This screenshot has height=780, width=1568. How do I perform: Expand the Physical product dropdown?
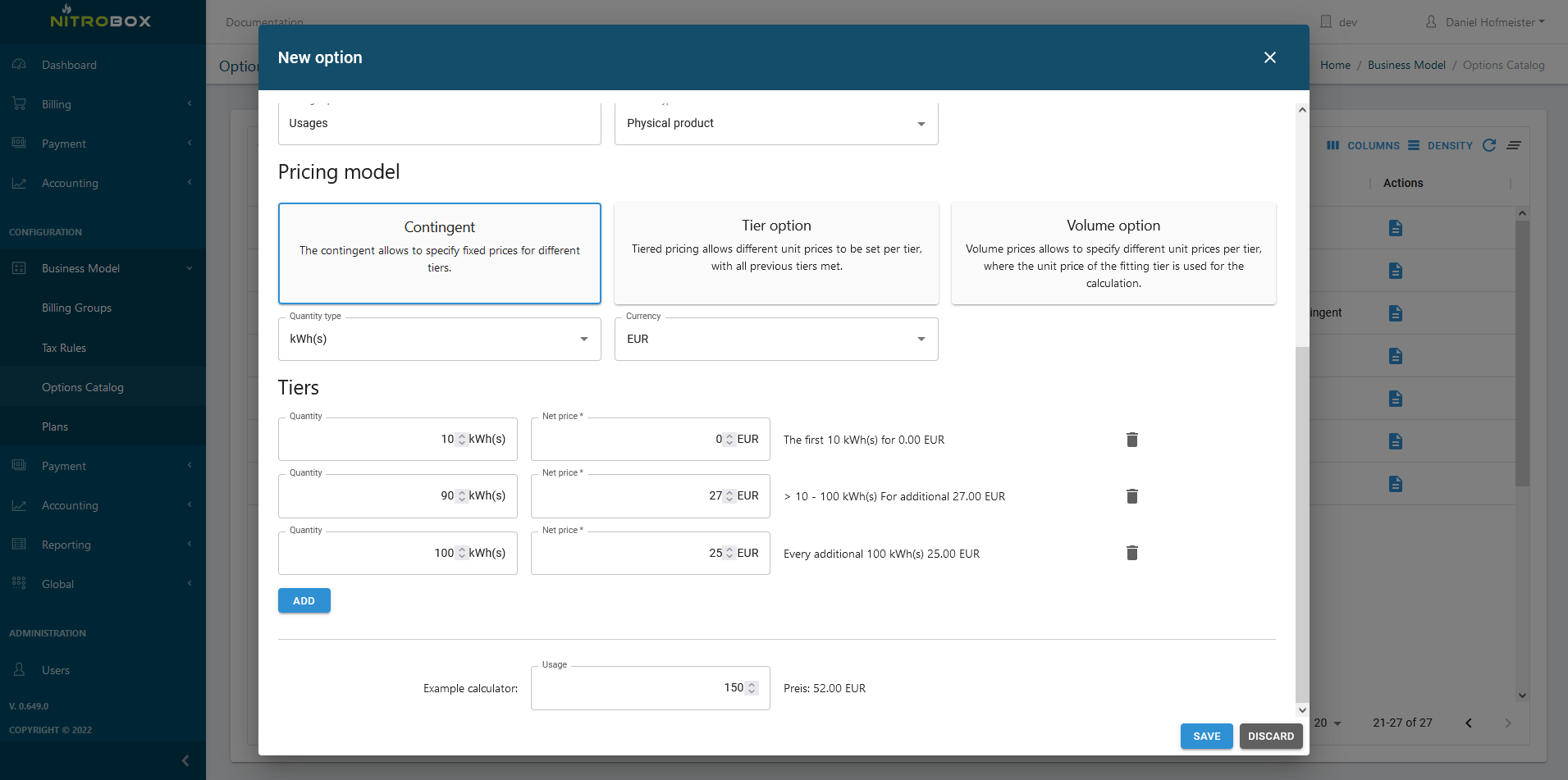click(920, 123)
